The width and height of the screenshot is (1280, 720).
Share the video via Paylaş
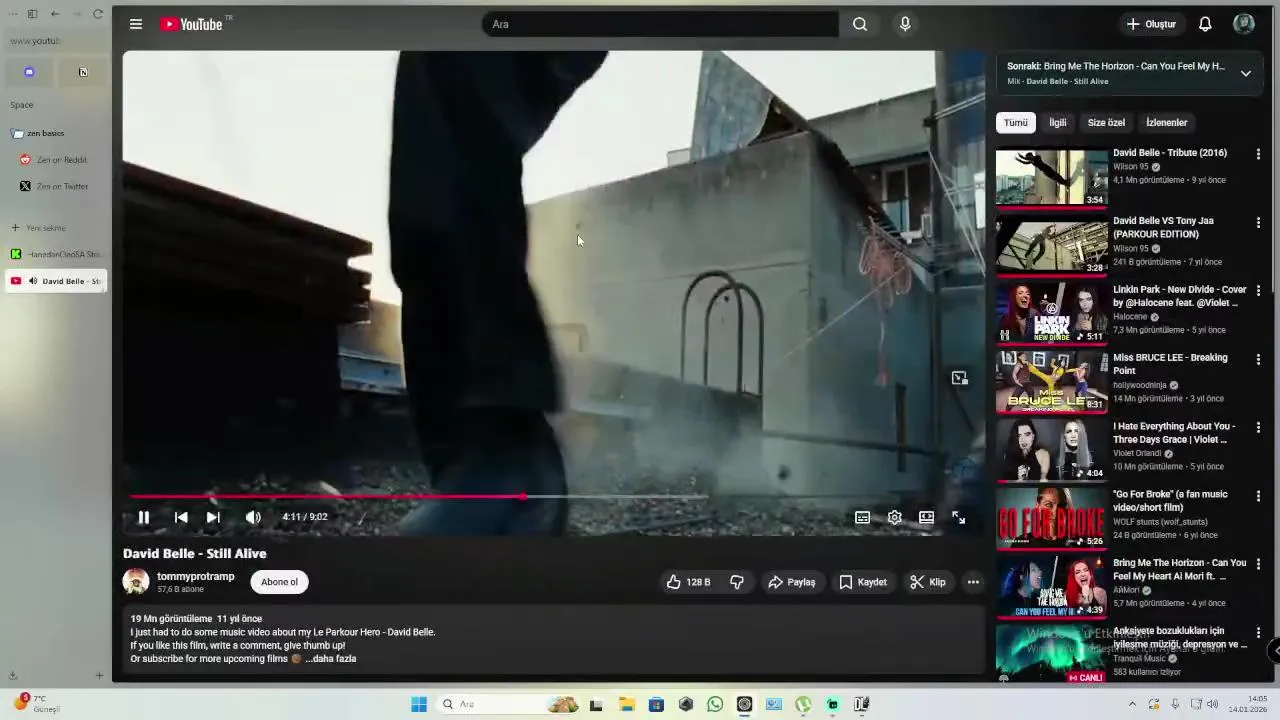[792, 582]
